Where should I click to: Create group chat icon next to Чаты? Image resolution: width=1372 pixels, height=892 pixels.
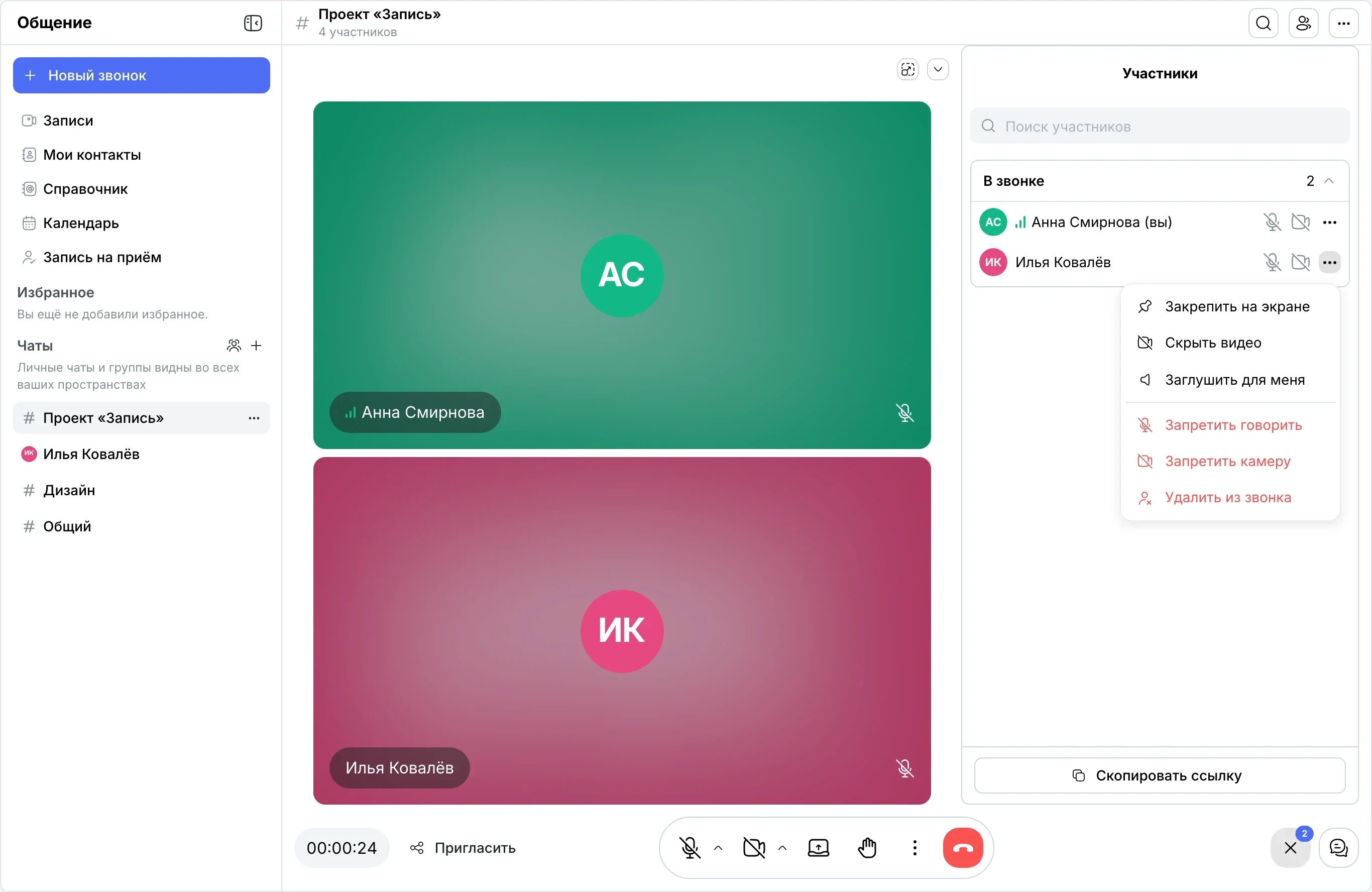tap(234, 346)
